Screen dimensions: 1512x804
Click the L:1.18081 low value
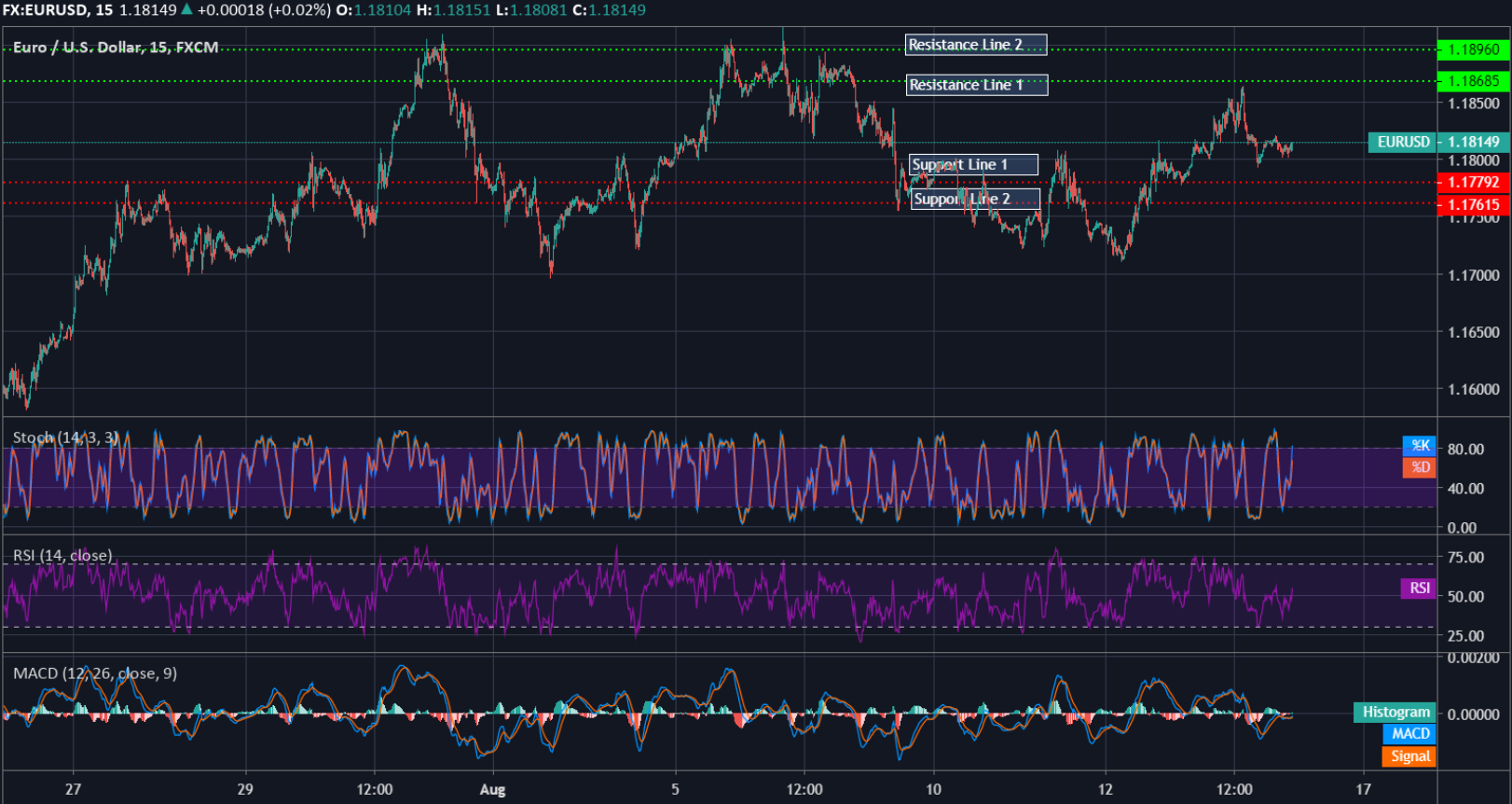click(x=530, y=9)
